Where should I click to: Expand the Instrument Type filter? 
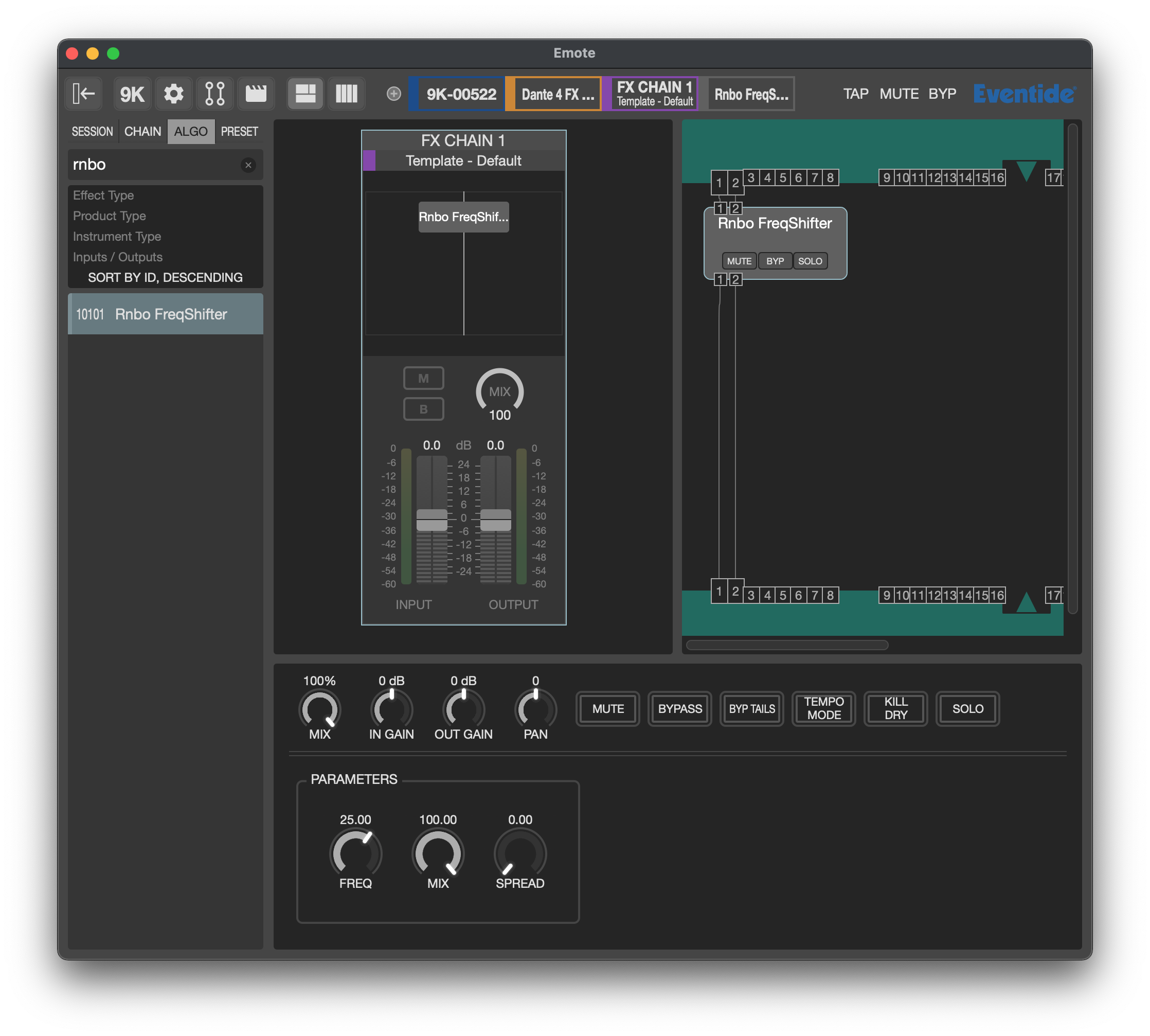[x=165, y=236]
